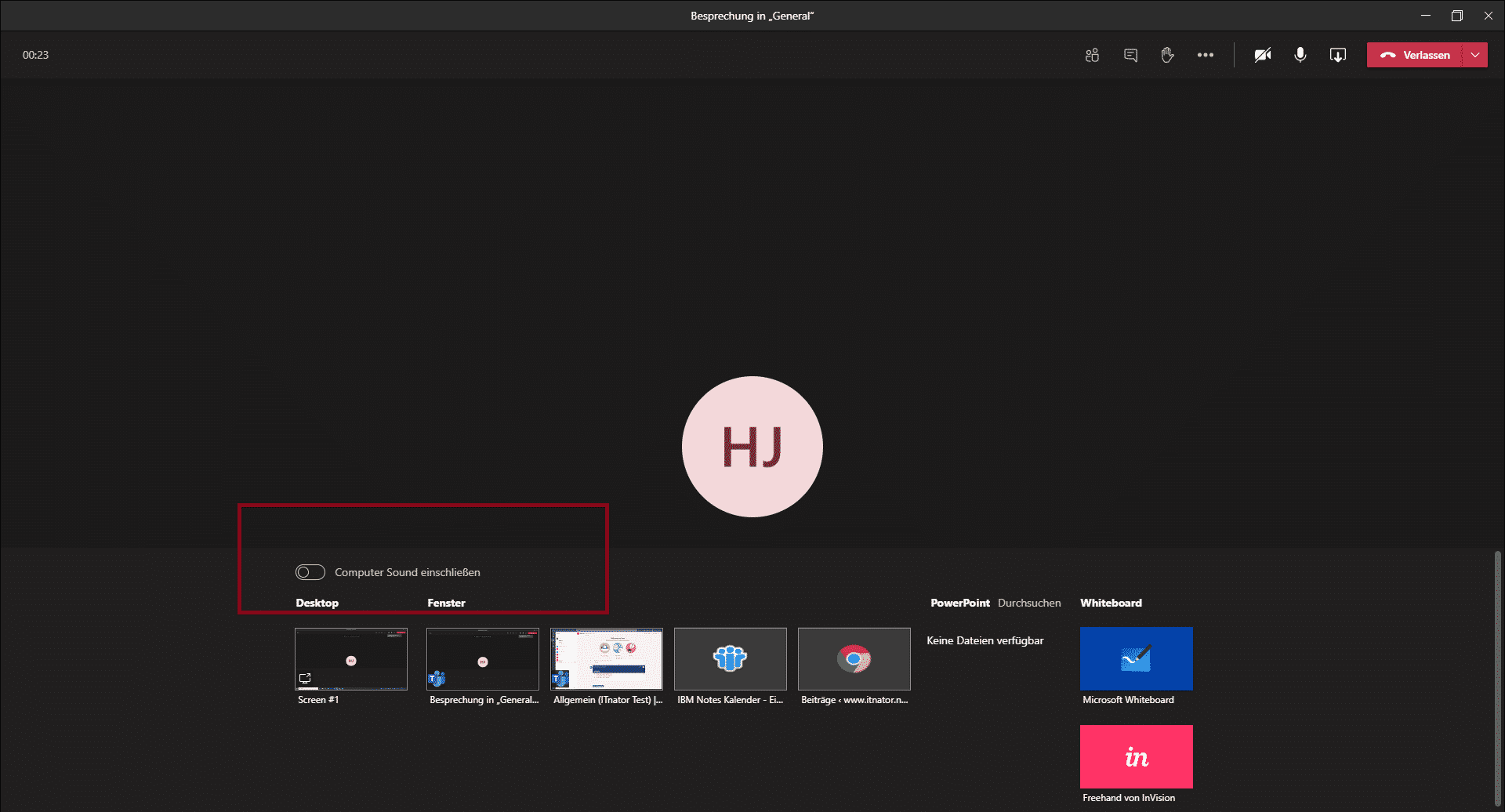Open more actions ellipsis menu
Screen dimensions: 1505x812
point(1205,55)
